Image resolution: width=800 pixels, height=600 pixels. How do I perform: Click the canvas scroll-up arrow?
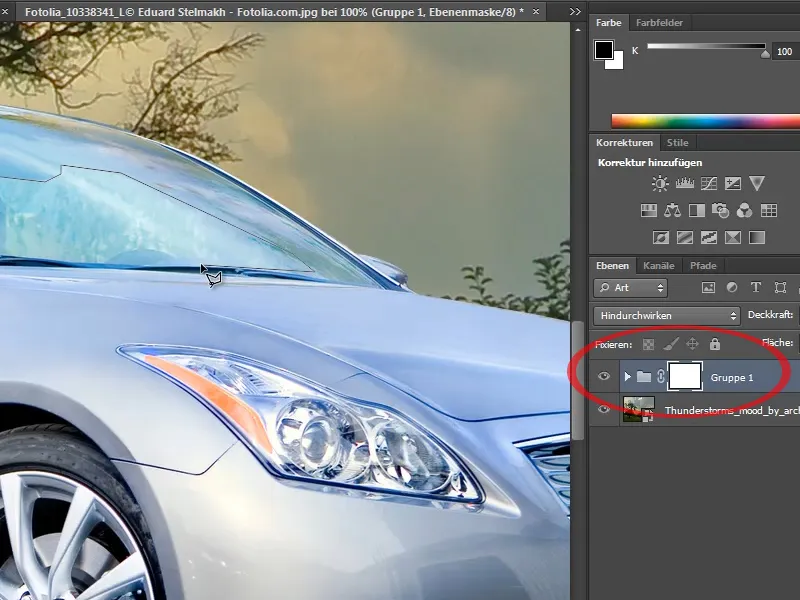(578, 30)
